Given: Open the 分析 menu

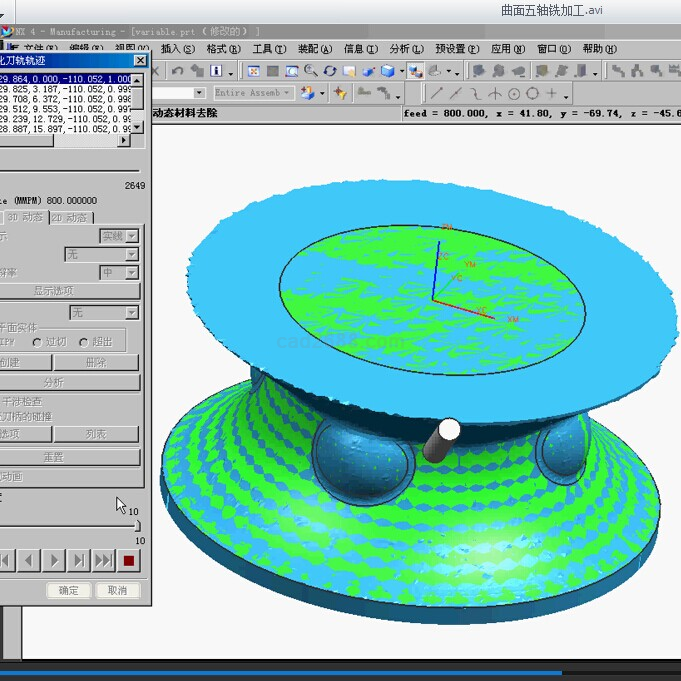Looking at the screenshot, I should 404,49.
